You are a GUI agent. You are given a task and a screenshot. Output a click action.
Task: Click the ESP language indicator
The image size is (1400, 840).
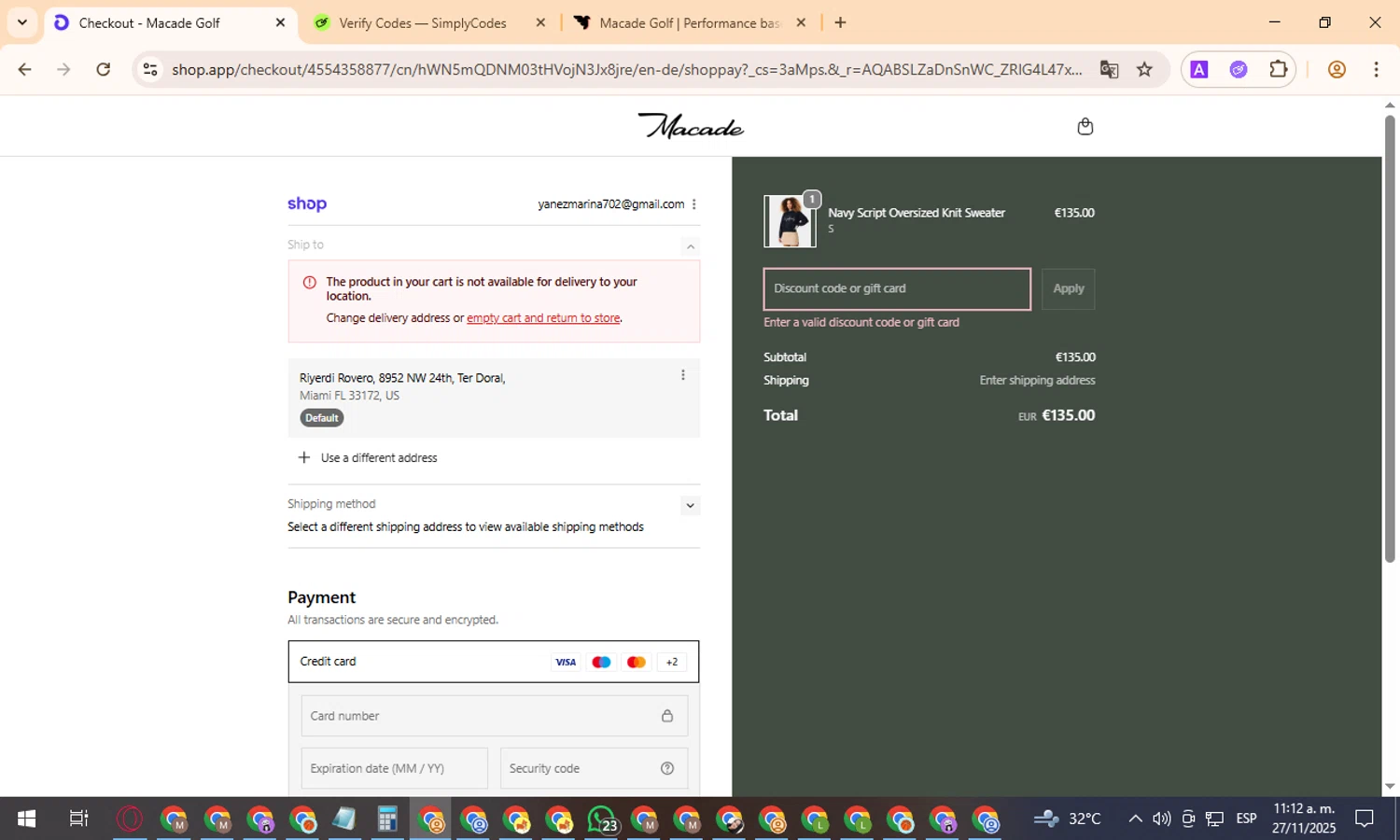click(1246, 819)
